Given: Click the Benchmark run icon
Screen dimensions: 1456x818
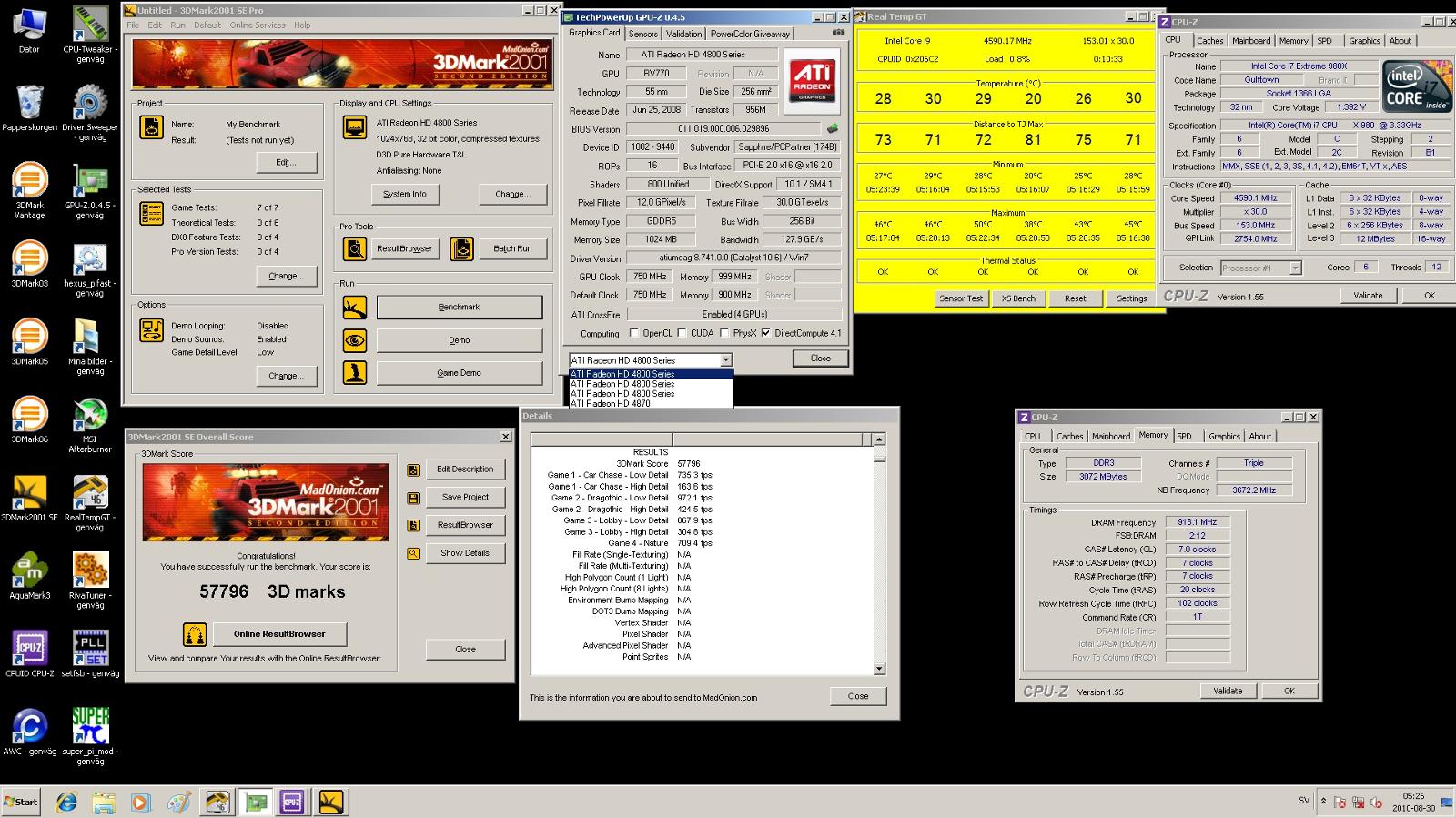Looking at the screenshot, I should pos(354,308).
